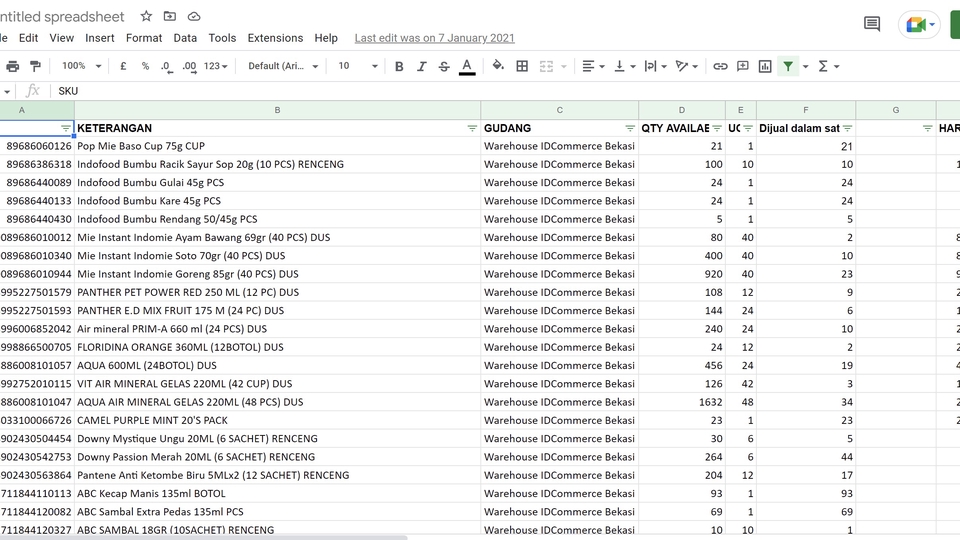
Task: Open the Tools menu
Action: [x=222, y=38]
